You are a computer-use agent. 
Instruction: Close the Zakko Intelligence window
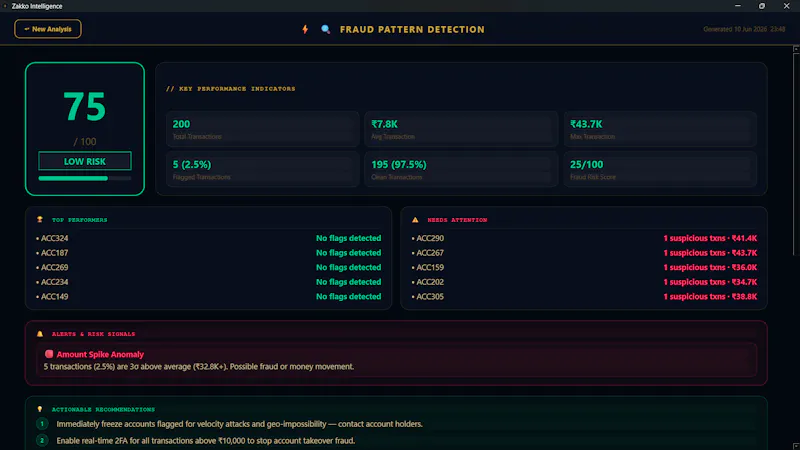point(786,6)
